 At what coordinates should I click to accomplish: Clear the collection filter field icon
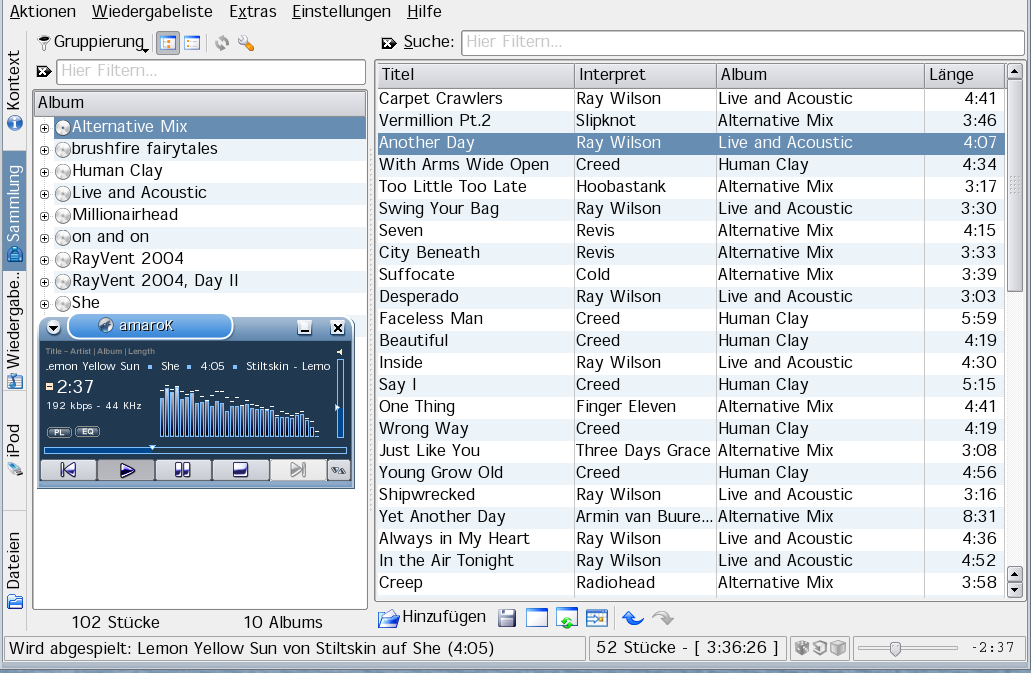(x=44, y=71)
